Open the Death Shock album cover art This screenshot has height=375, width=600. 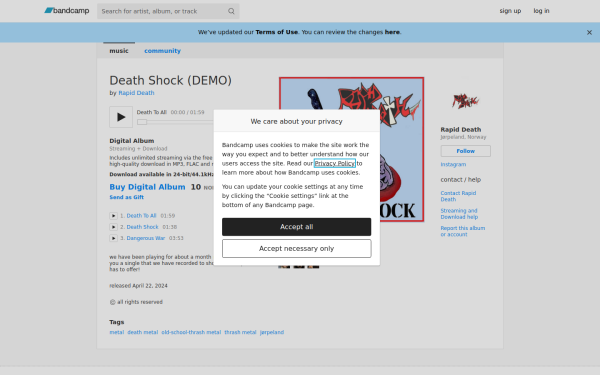351,149
